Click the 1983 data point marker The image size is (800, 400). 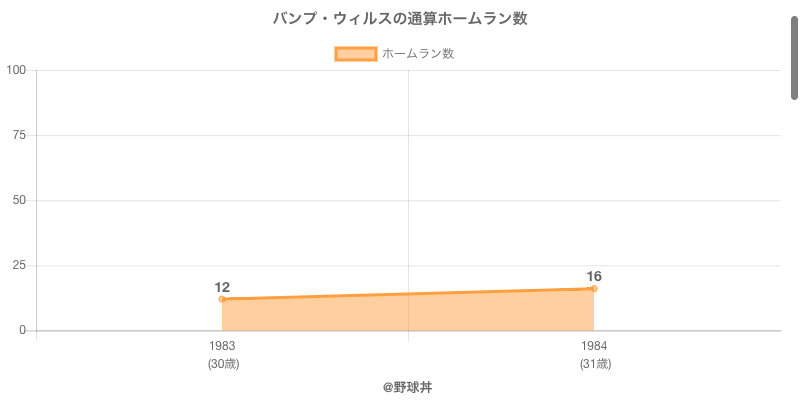pos(222,299)
